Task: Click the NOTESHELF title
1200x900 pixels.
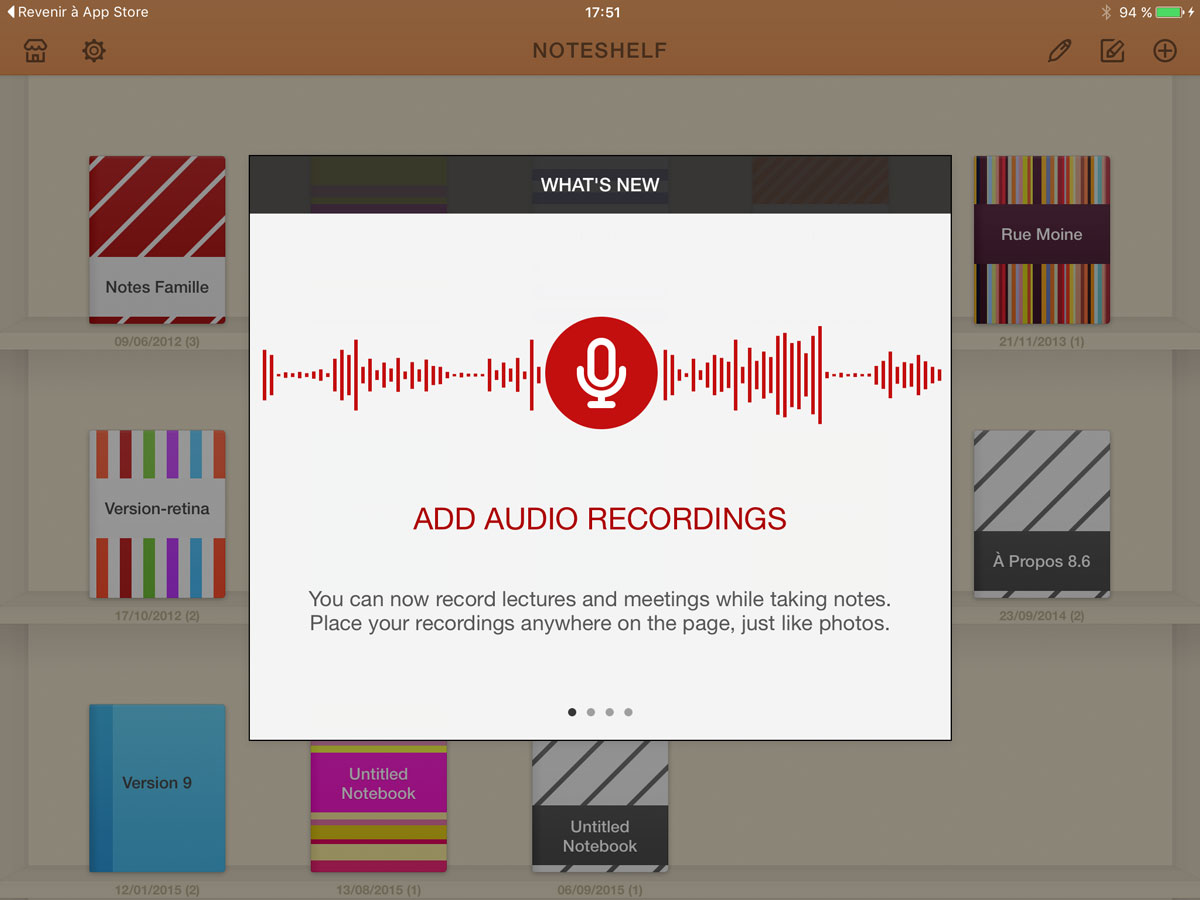Action: point(600,51)
